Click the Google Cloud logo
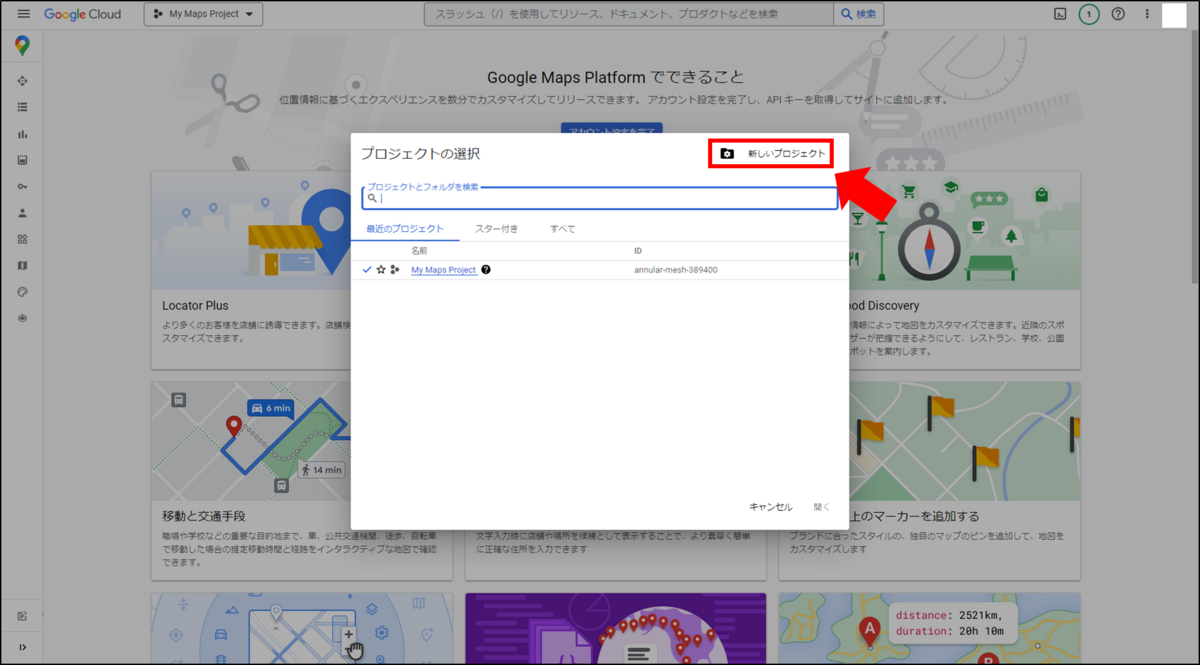Viewport: 1200px width, 665px height. pos(82,14)
